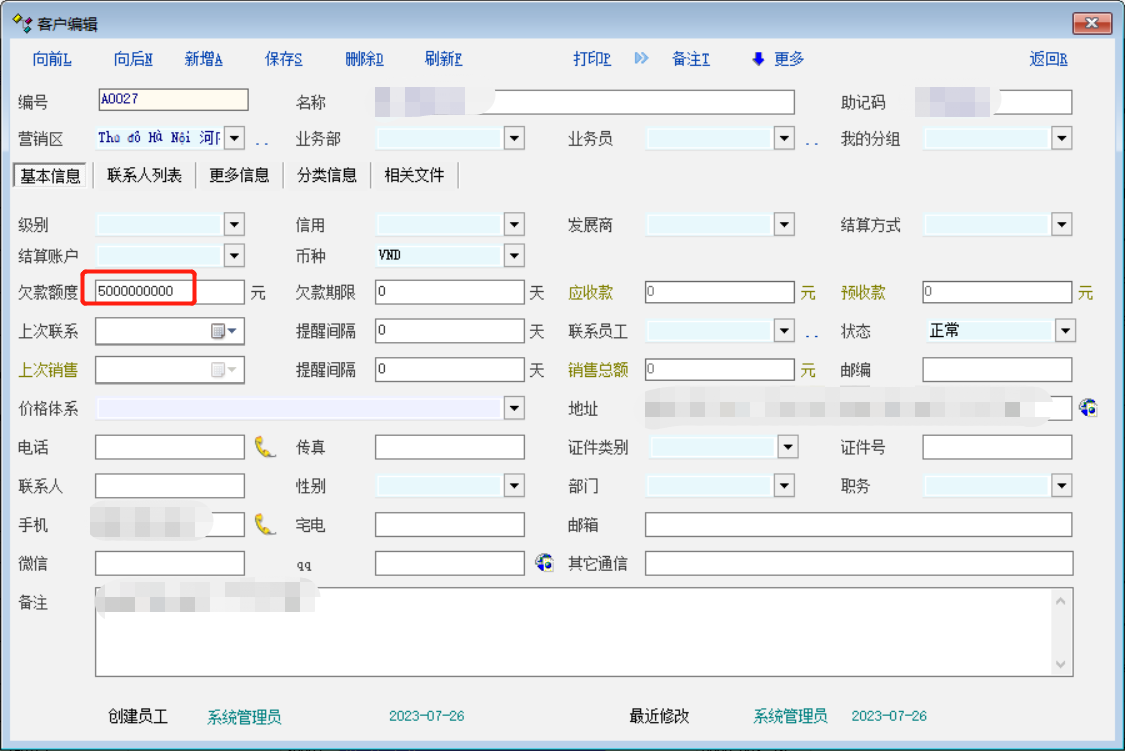Click 新增 to add new customer
This screenshot has height=751, width=1125.
(x=203, y=59)
